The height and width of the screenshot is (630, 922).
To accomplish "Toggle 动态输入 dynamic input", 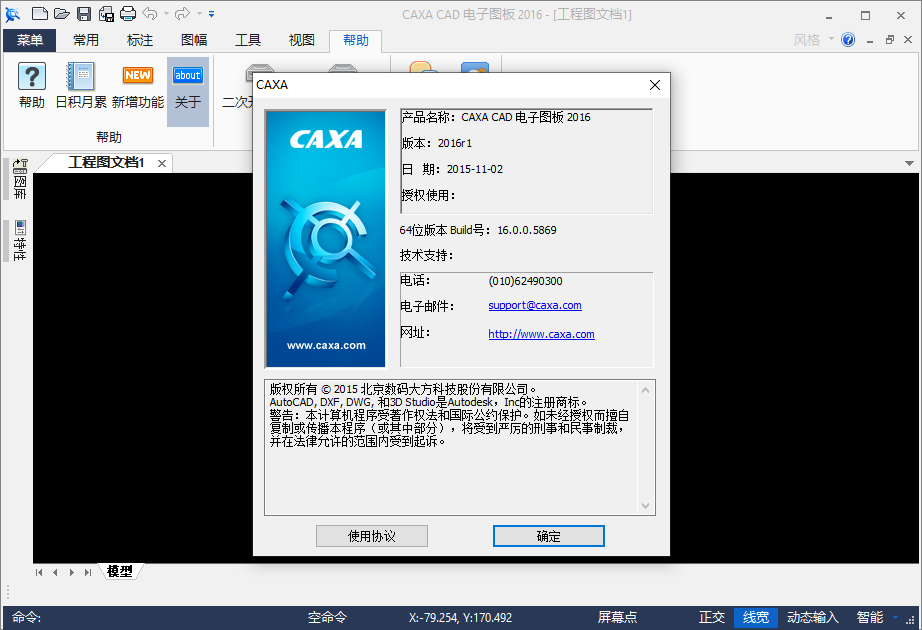I will pyautogui.click(x=813, y=618).
